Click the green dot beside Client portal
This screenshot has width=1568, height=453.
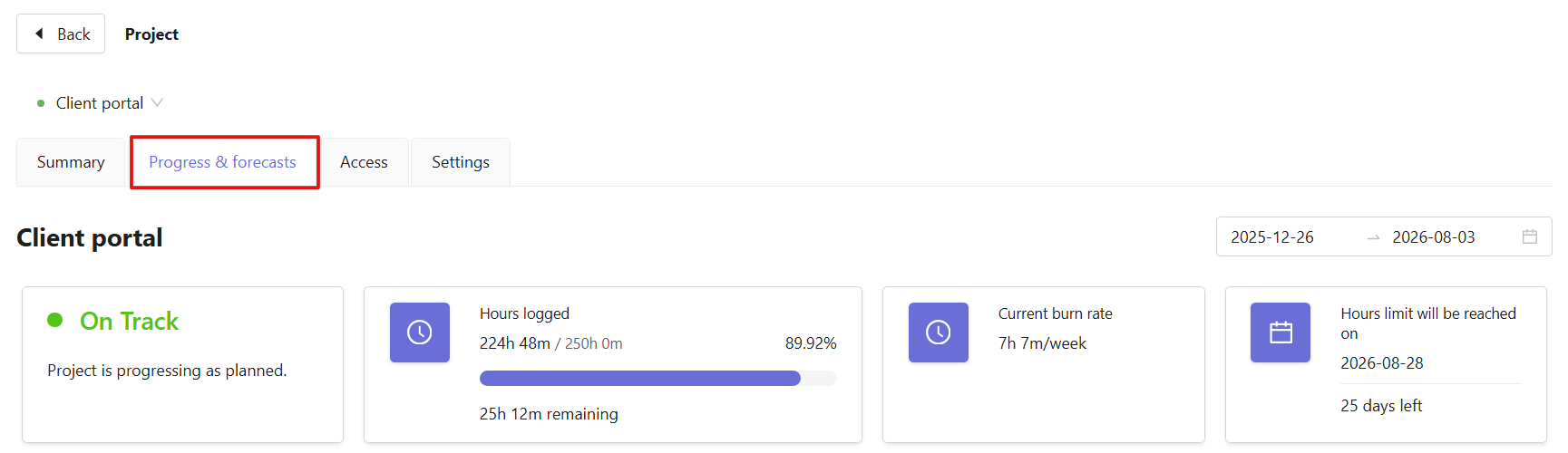[41, 103]
